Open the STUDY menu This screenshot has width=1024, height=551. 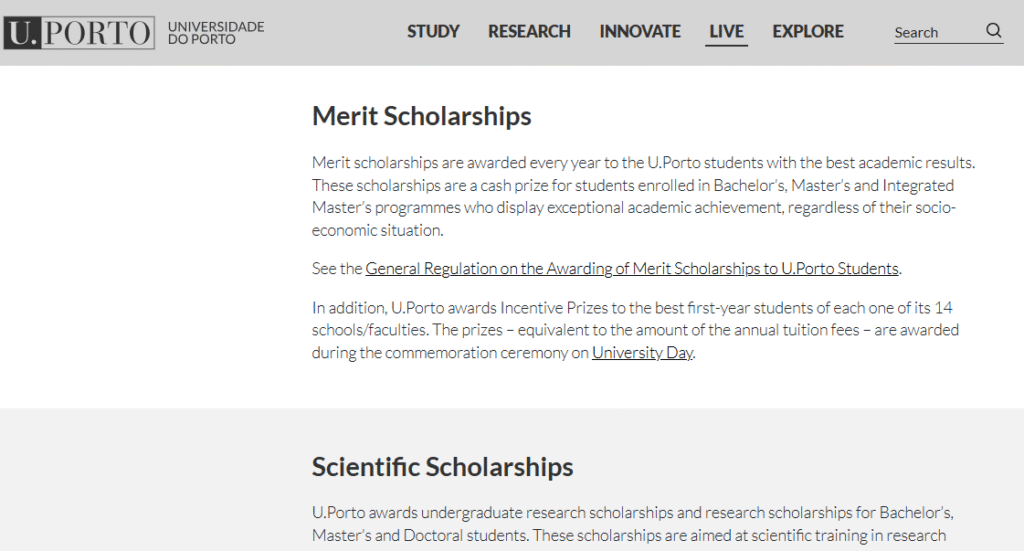pyautogui.click(x=433, y=31)
